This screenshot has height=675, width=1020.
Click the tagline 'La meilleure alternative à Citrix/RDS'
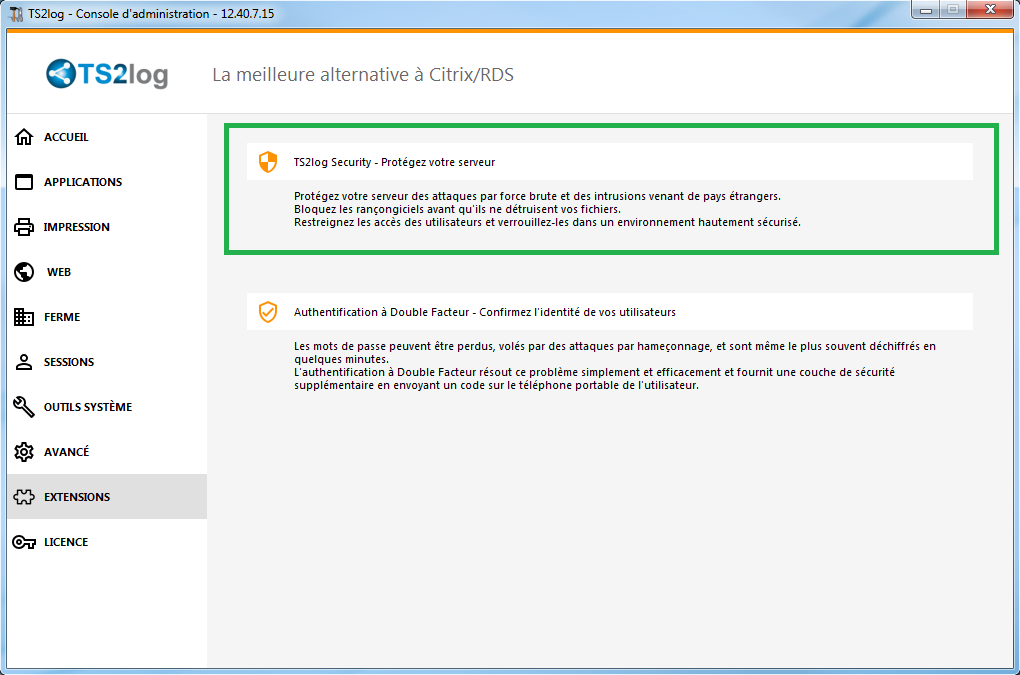363,75
